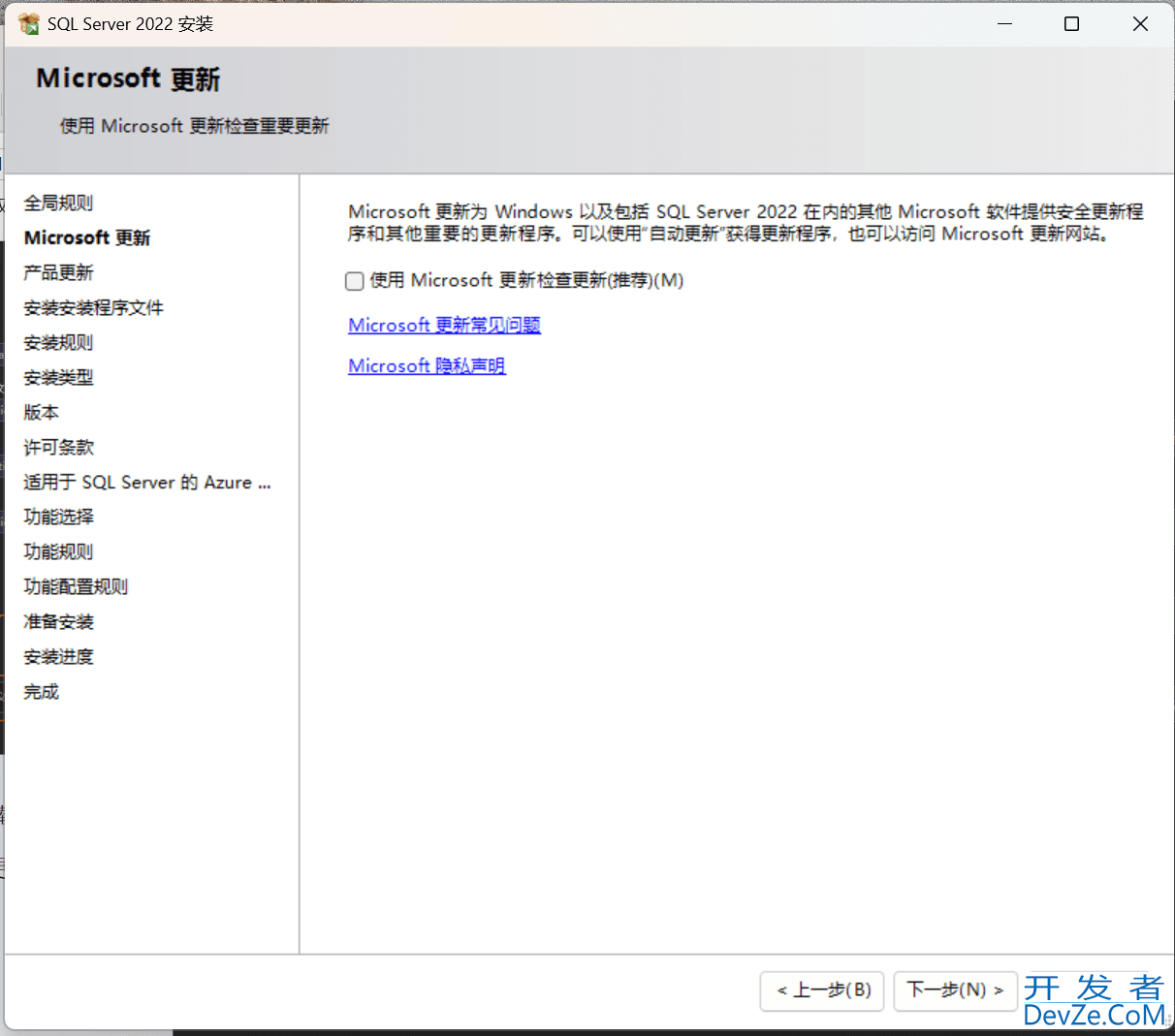Select the Microsoft 更新 step in sidebar
This screenshot has height=1036, width=1175.
point(87,237)
